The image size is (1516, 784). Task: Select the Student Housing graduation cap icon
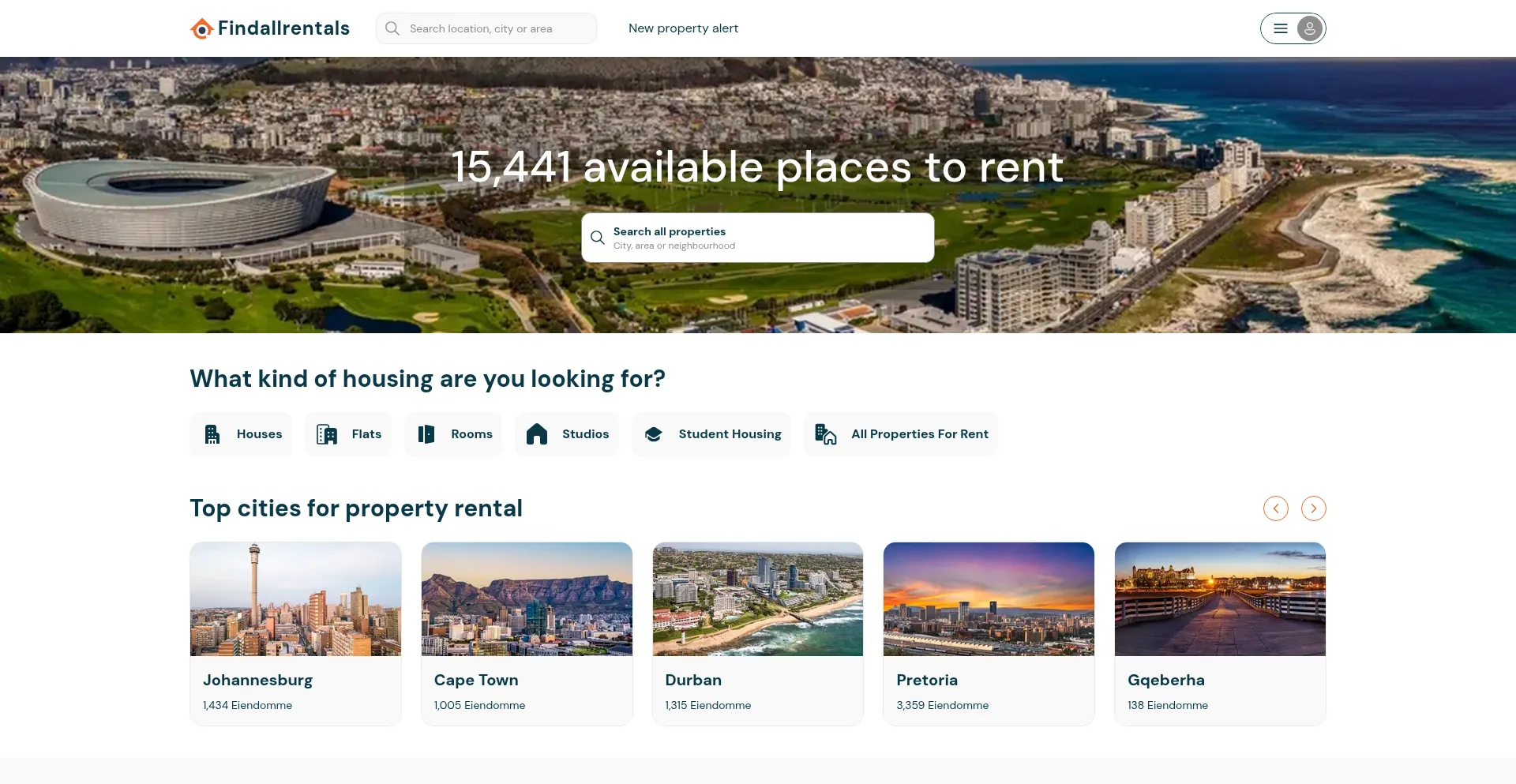tap(653, 434)
